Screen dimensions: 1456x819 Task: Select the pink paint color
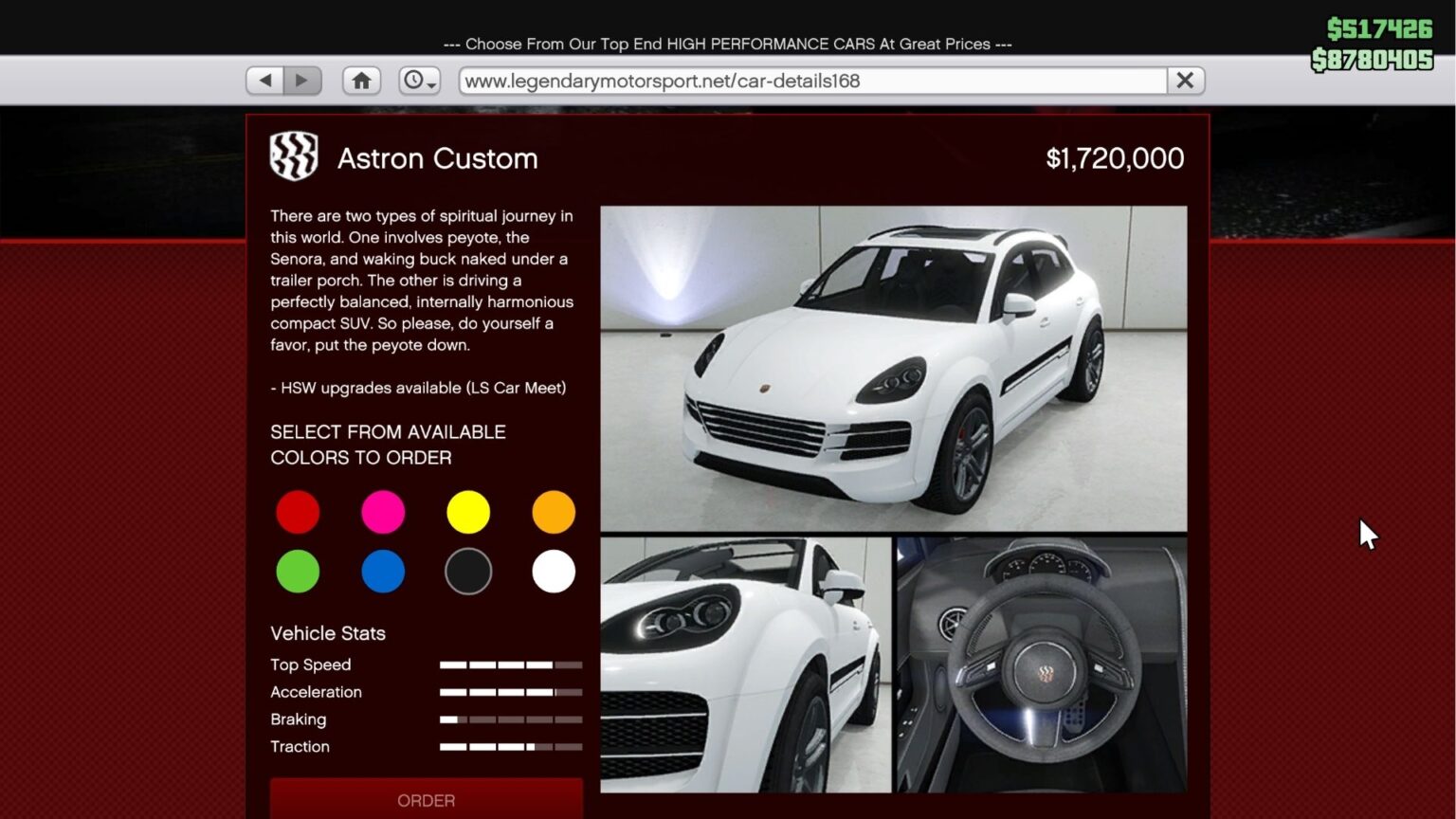pyautogui.click(x=383, y=512)
